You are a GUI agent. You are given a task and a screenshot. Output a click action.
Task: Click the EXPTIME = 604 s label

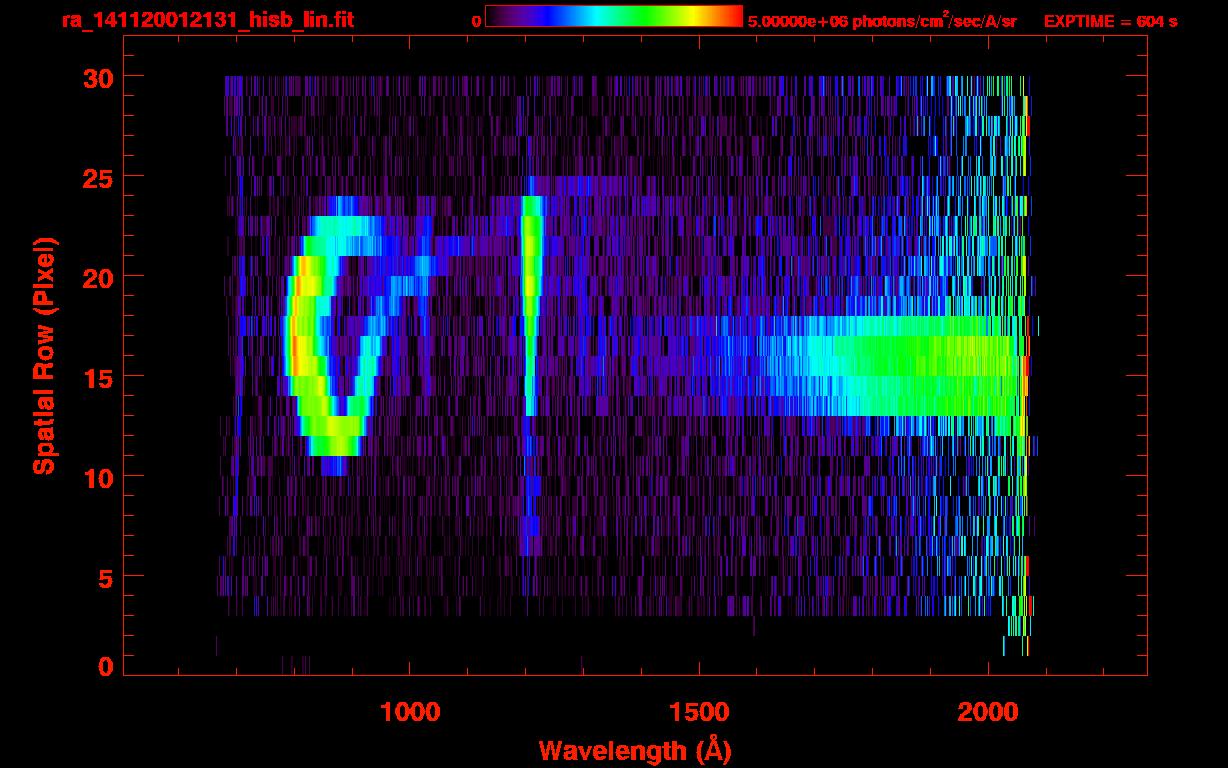pyautogui.click(x=1110, y=21)
